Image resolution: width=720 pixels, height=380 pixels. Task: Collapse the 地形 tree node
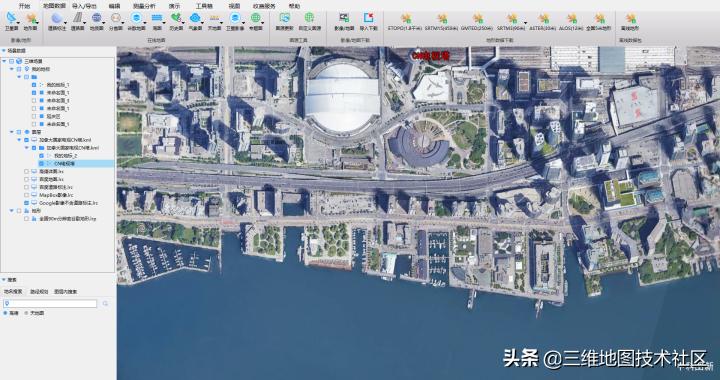[x=12, y=211]
